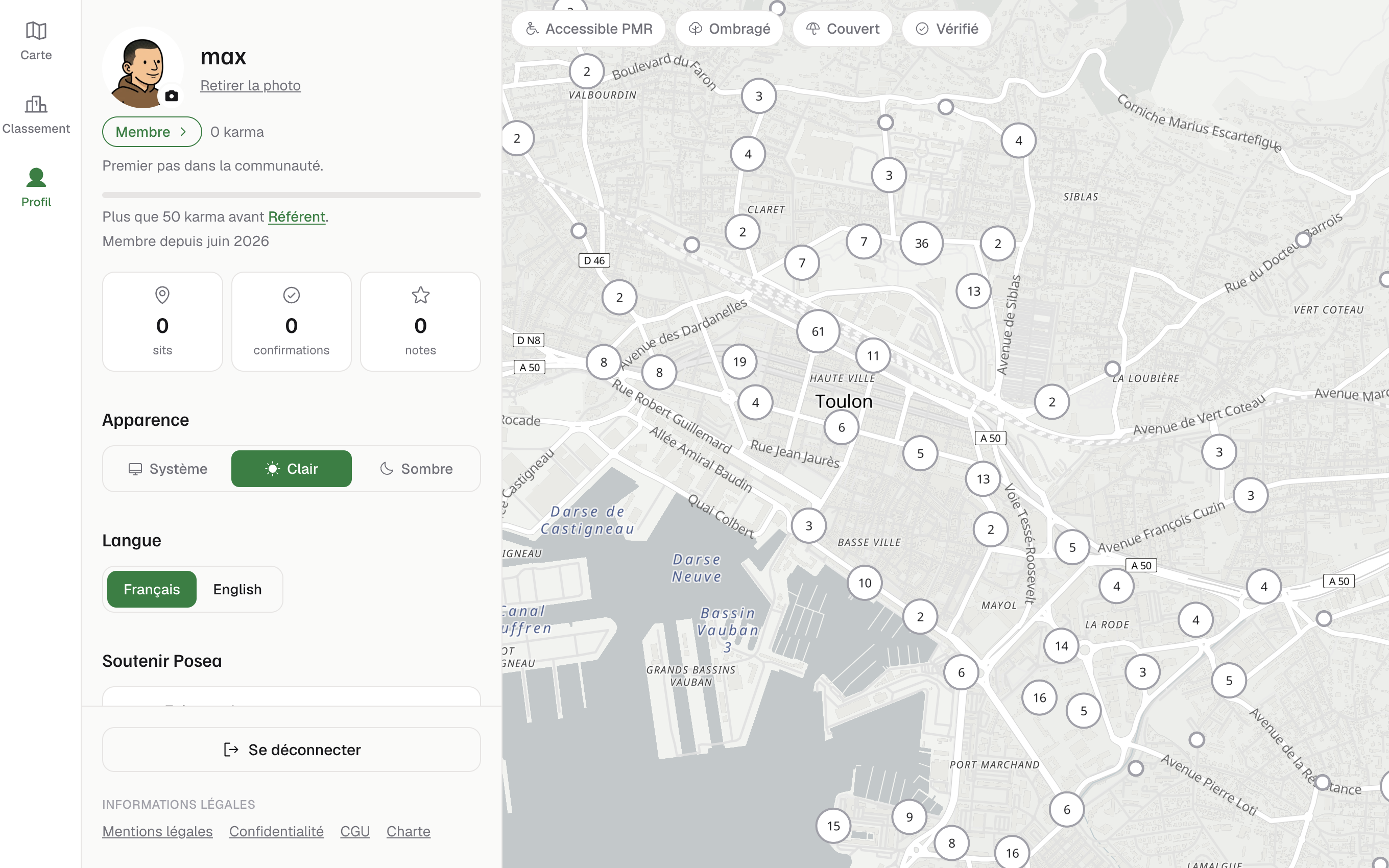Open map cluster marker 9

[x=909, y=817]
